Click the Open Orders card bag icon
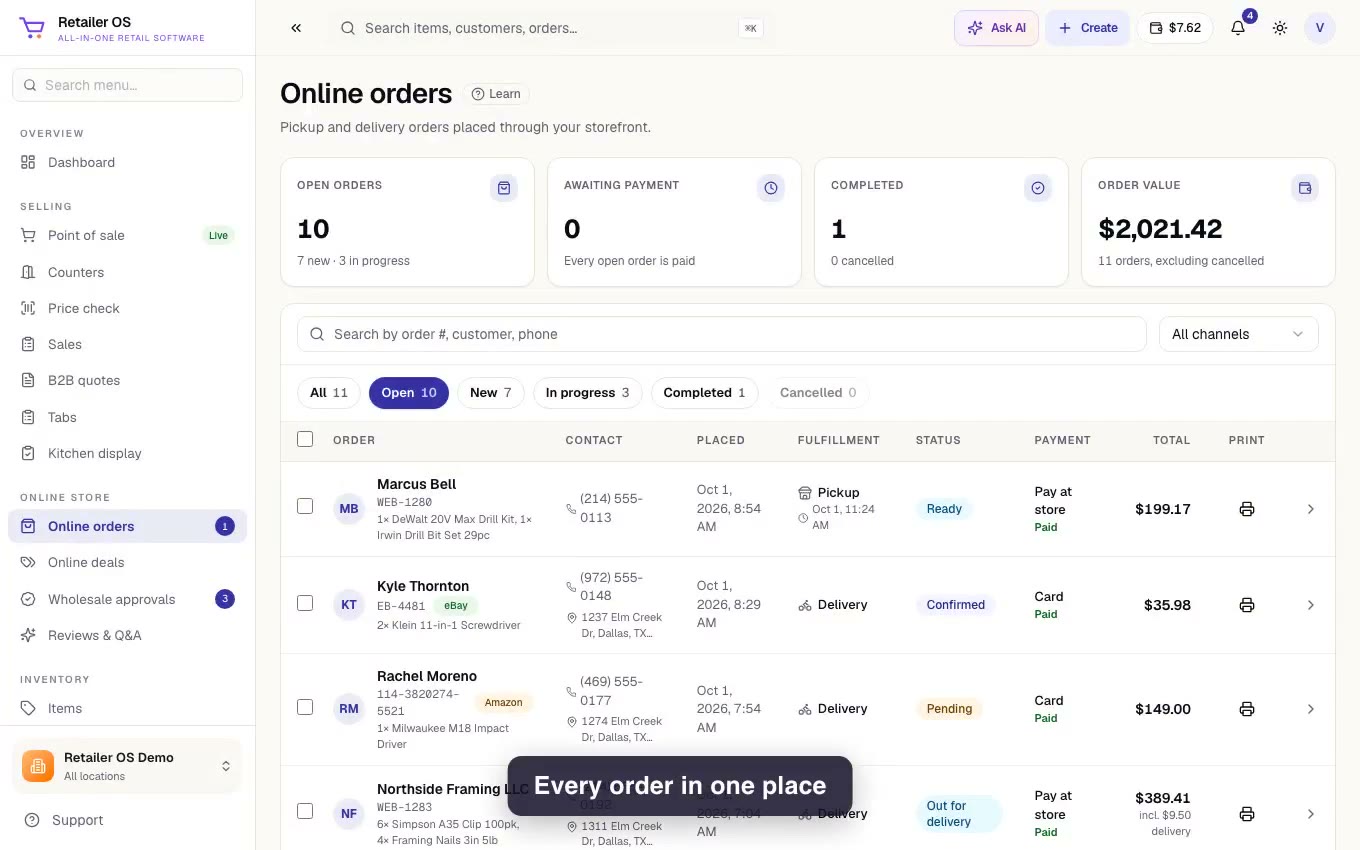 pos(504,188)
